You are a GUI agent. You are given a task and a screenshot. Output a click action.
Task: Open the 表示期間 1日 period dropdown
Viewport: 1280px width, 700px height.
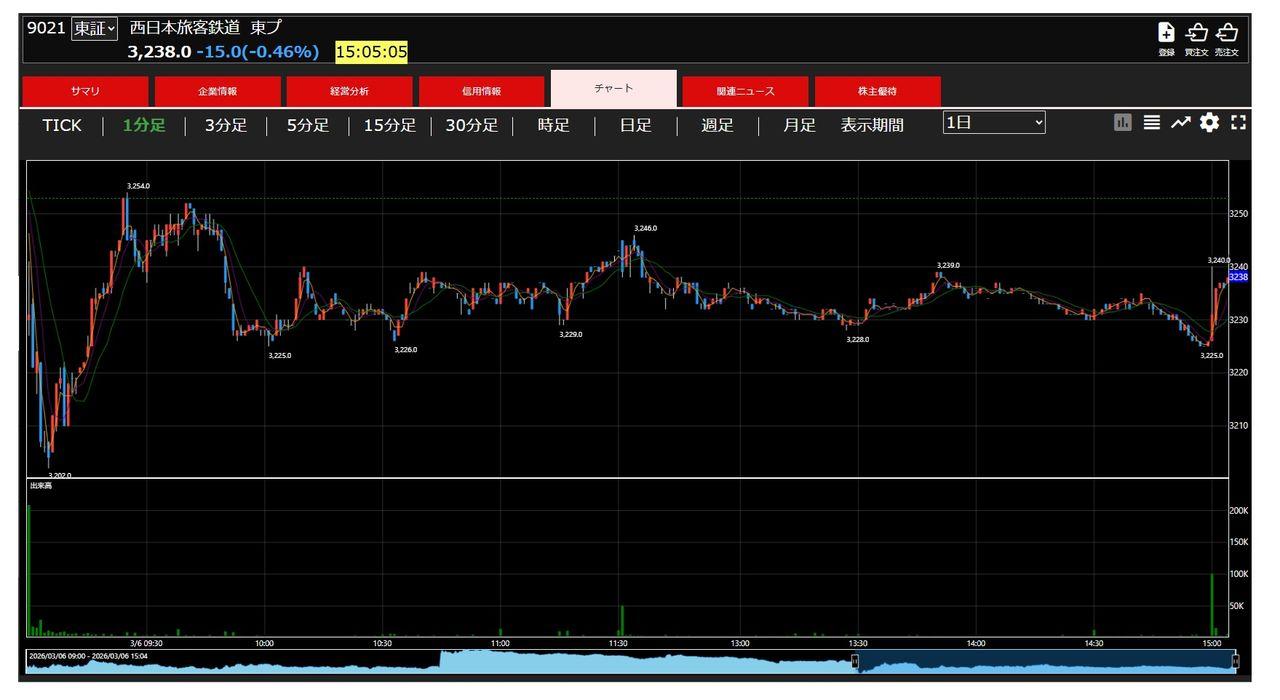994,123
